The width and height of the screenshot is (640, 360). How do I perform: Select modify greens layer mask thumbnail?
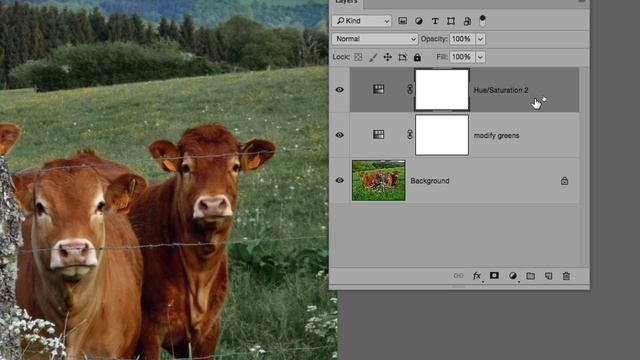click(x=442, y=135)
